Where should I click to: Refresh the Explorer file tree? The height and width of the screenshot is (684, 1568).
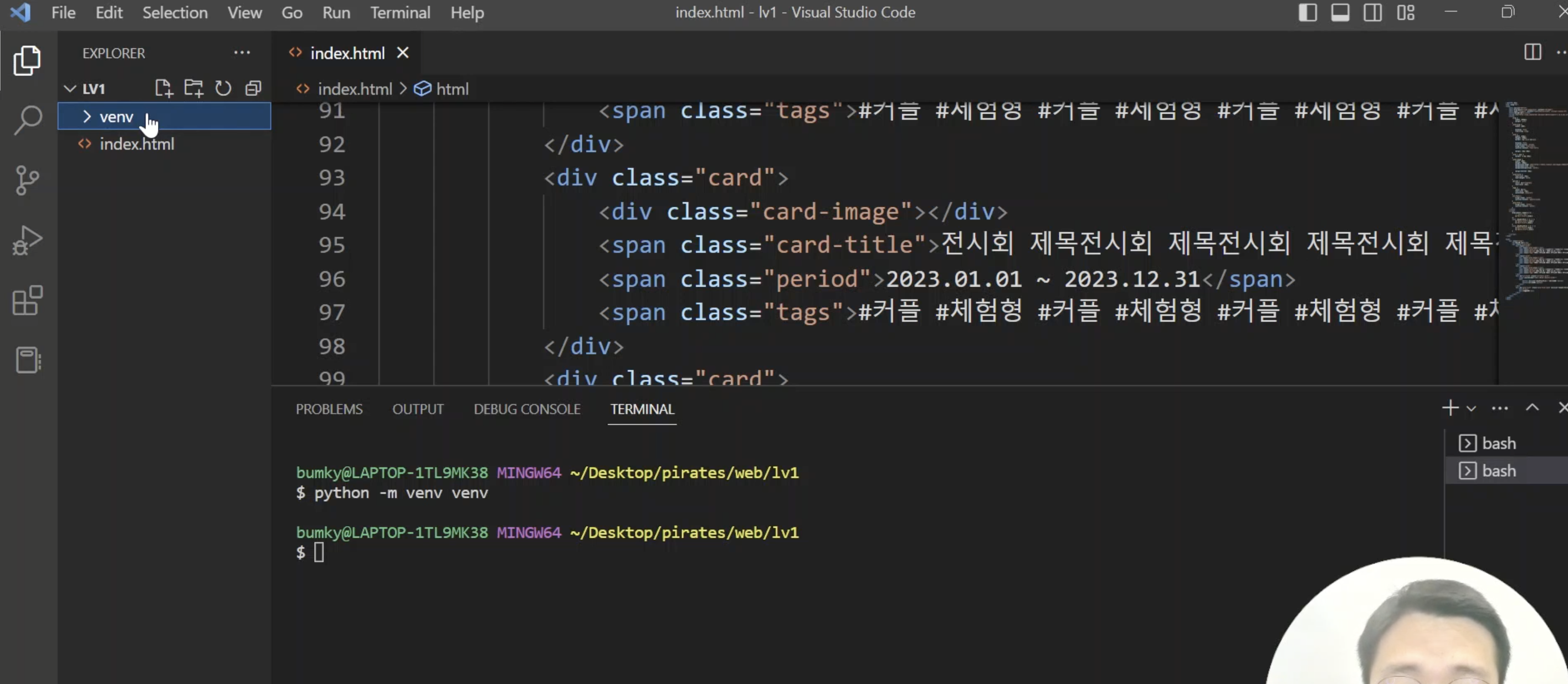223,88
